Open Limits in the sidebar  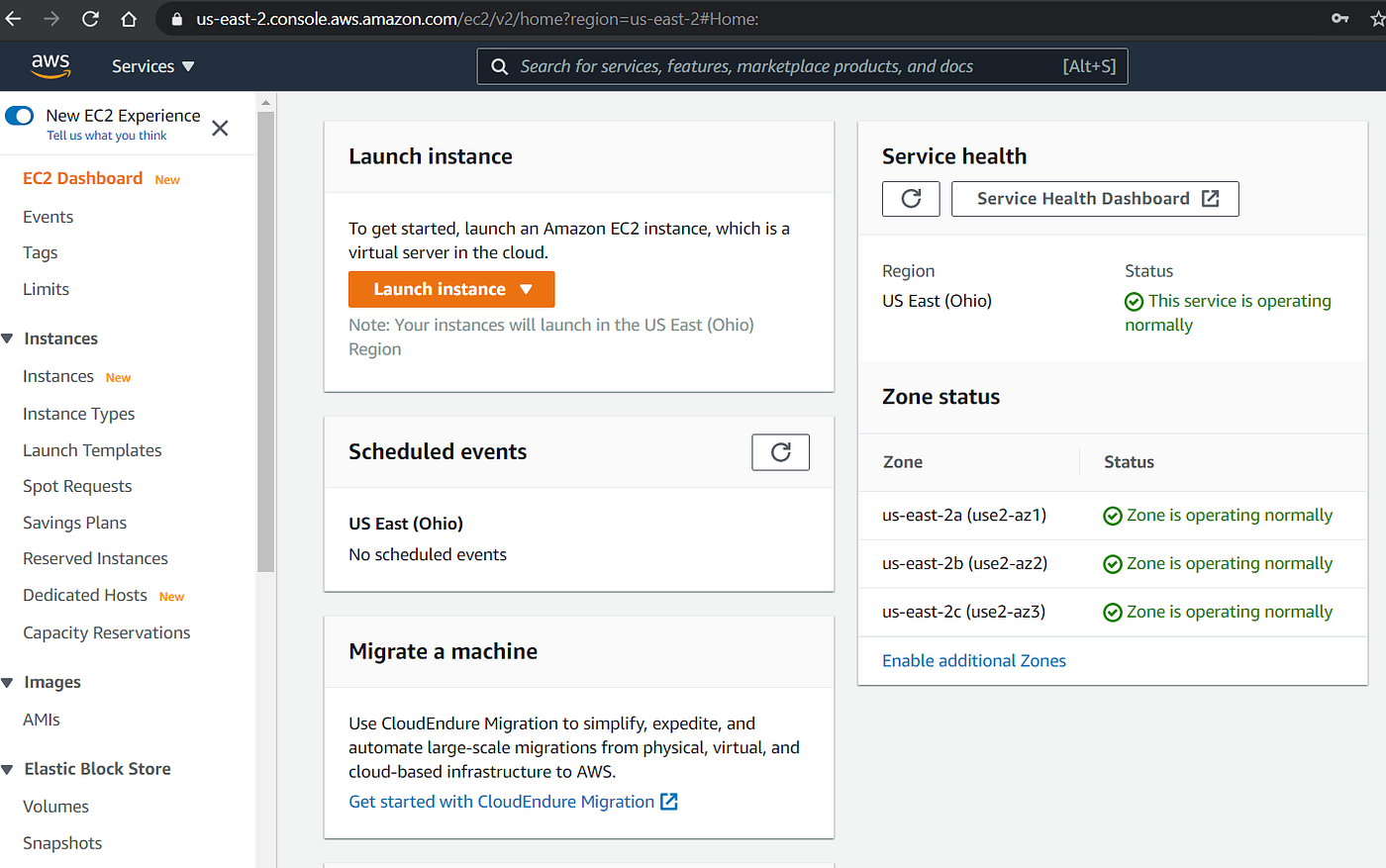(x=46, y=289)
